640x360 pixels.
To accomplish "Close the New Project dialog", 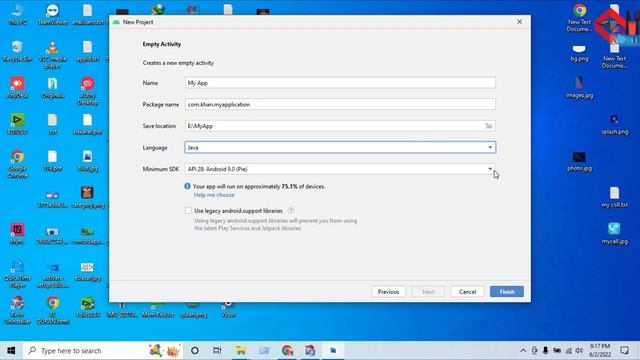I will coord(519,22).
